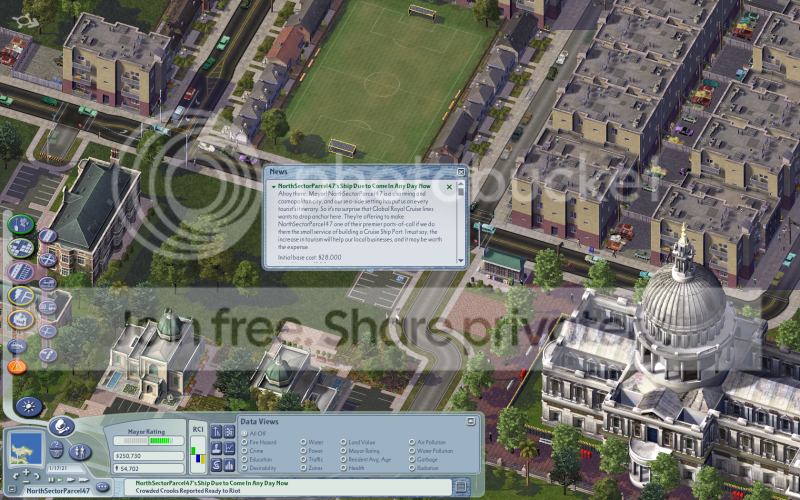Dismiss the cruise ship news item
The width and height of the screenshot is (800, 500).
pyautogui.click(x=449, y=187)
